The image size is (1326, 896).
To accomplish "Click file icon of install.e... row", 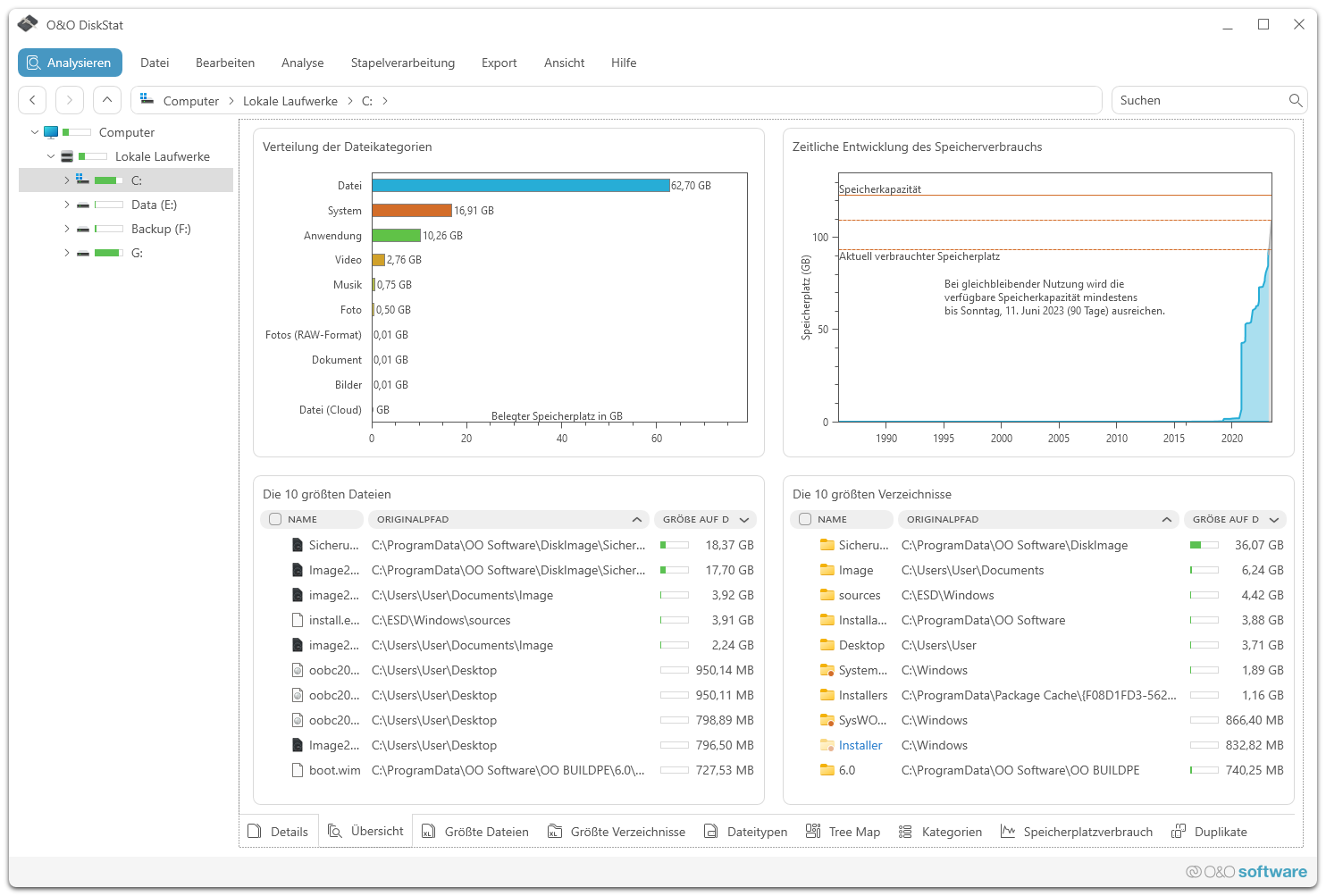I will click(x=298, y=620).
